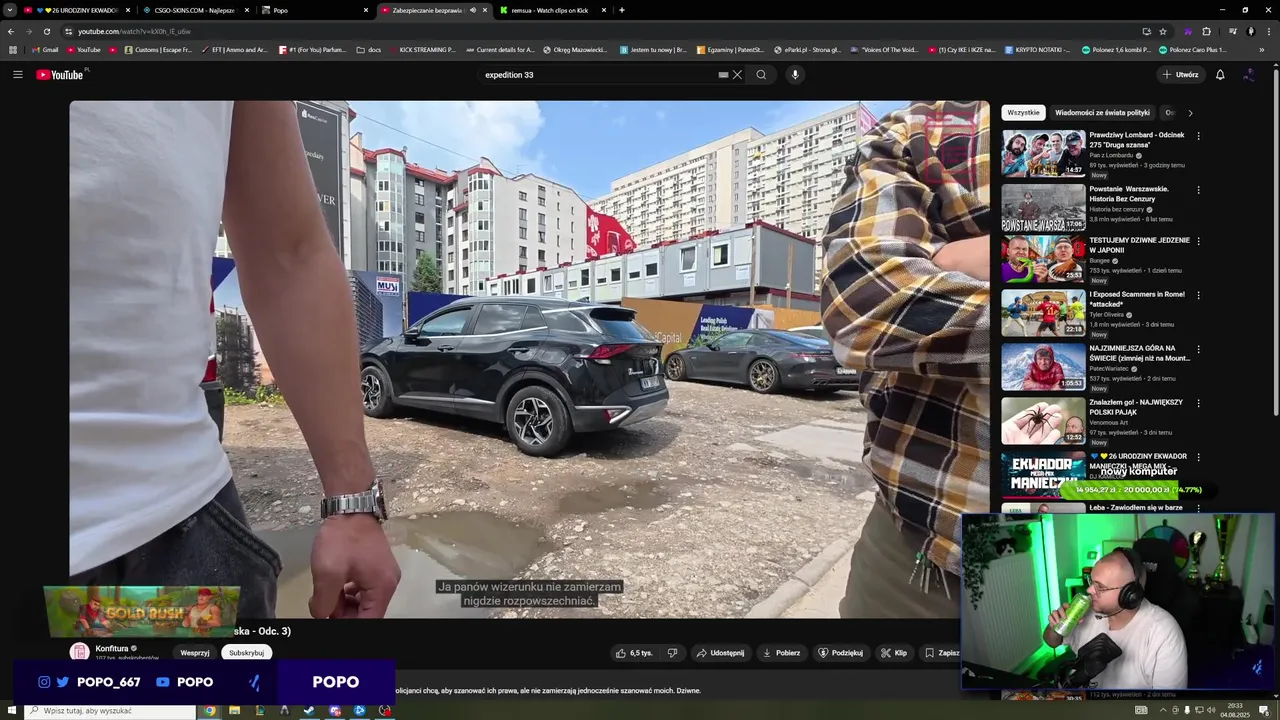This screenshot has width=1280, height=720.
Task: Open the YouTube hamburger guide menu
Action: click(x=17, y=74)
